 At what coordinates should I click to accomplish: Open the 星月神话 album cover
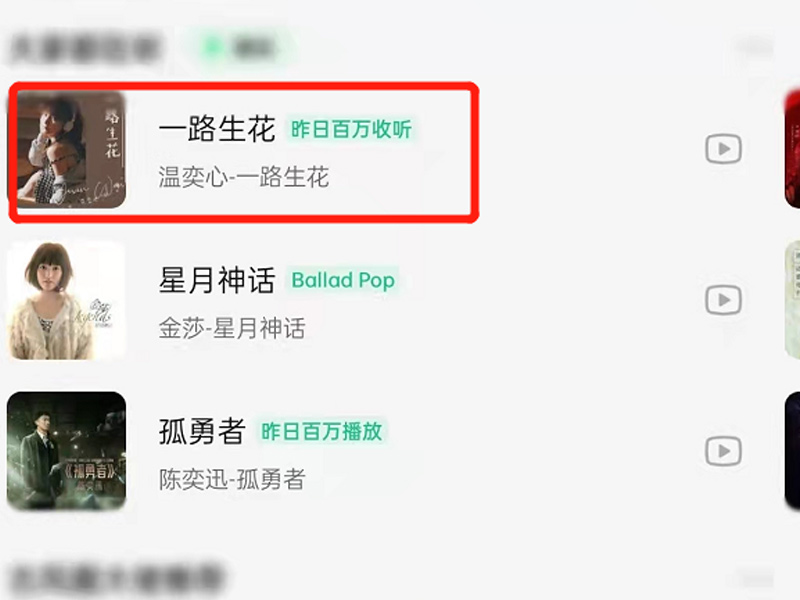click(66, 301)
